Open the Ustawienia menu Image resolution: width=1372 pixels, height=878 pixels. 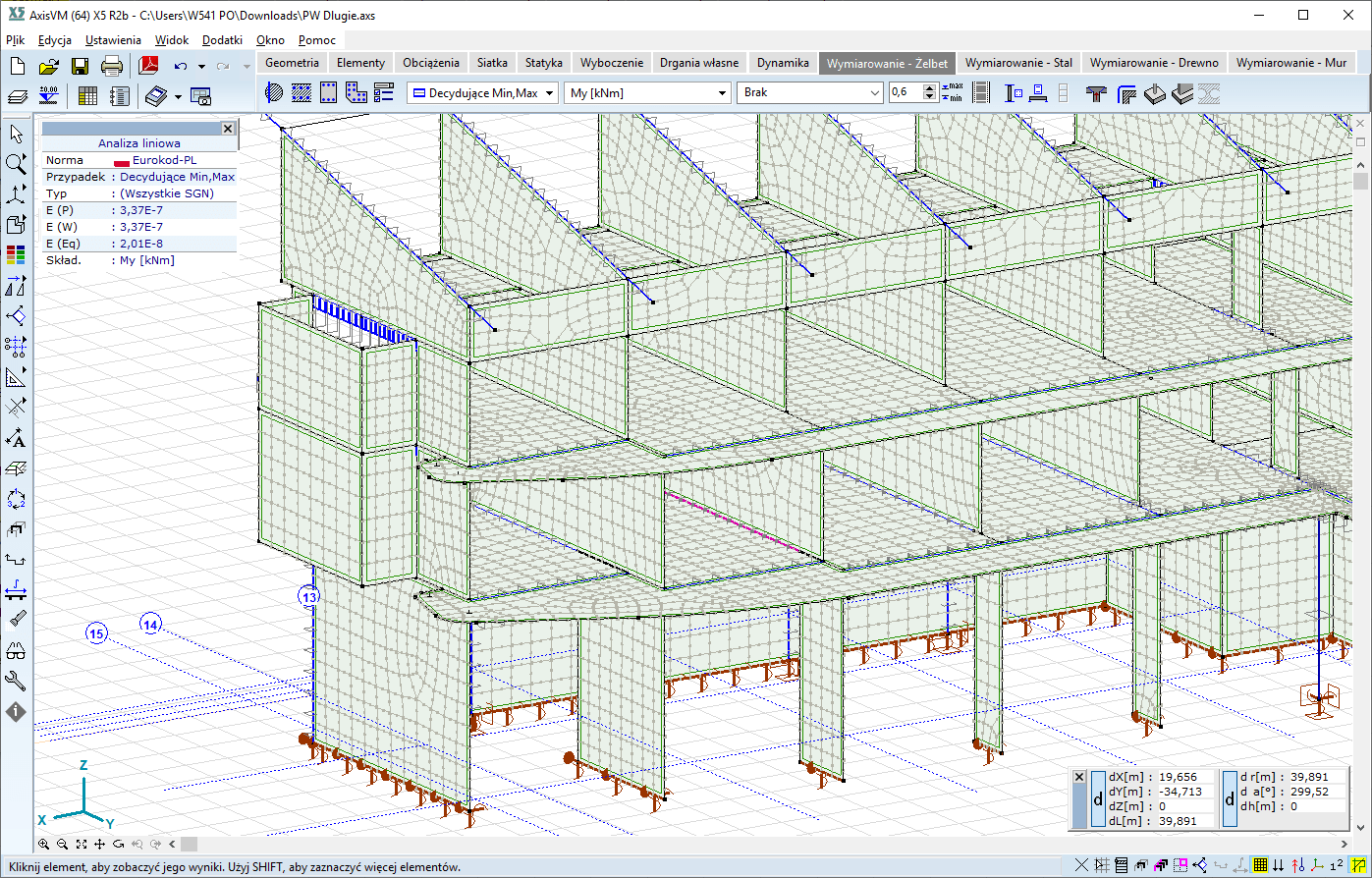tap(113, 40)
